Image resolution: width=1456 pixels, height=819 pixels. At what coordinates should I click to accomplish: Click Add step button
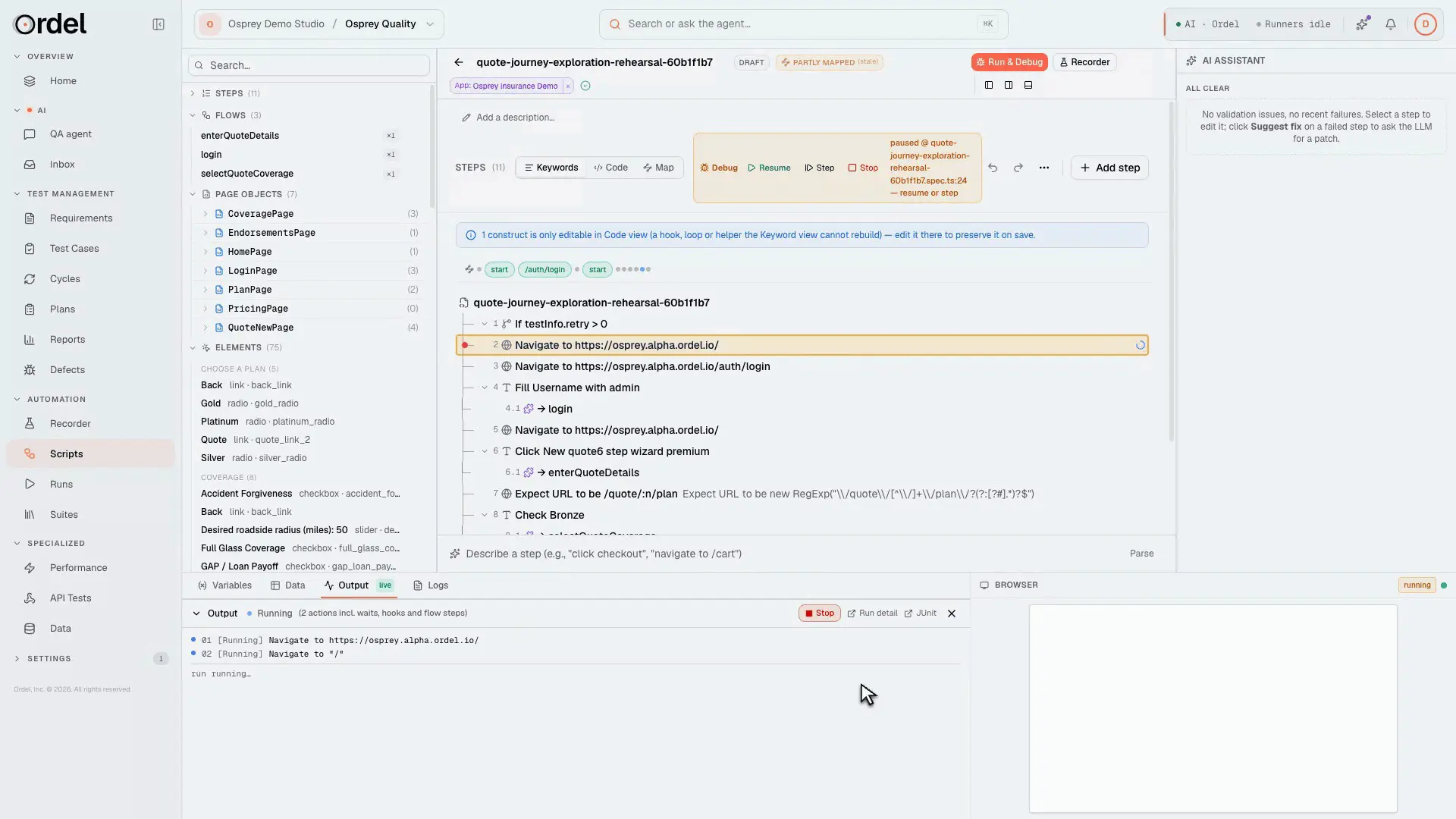1109,168
